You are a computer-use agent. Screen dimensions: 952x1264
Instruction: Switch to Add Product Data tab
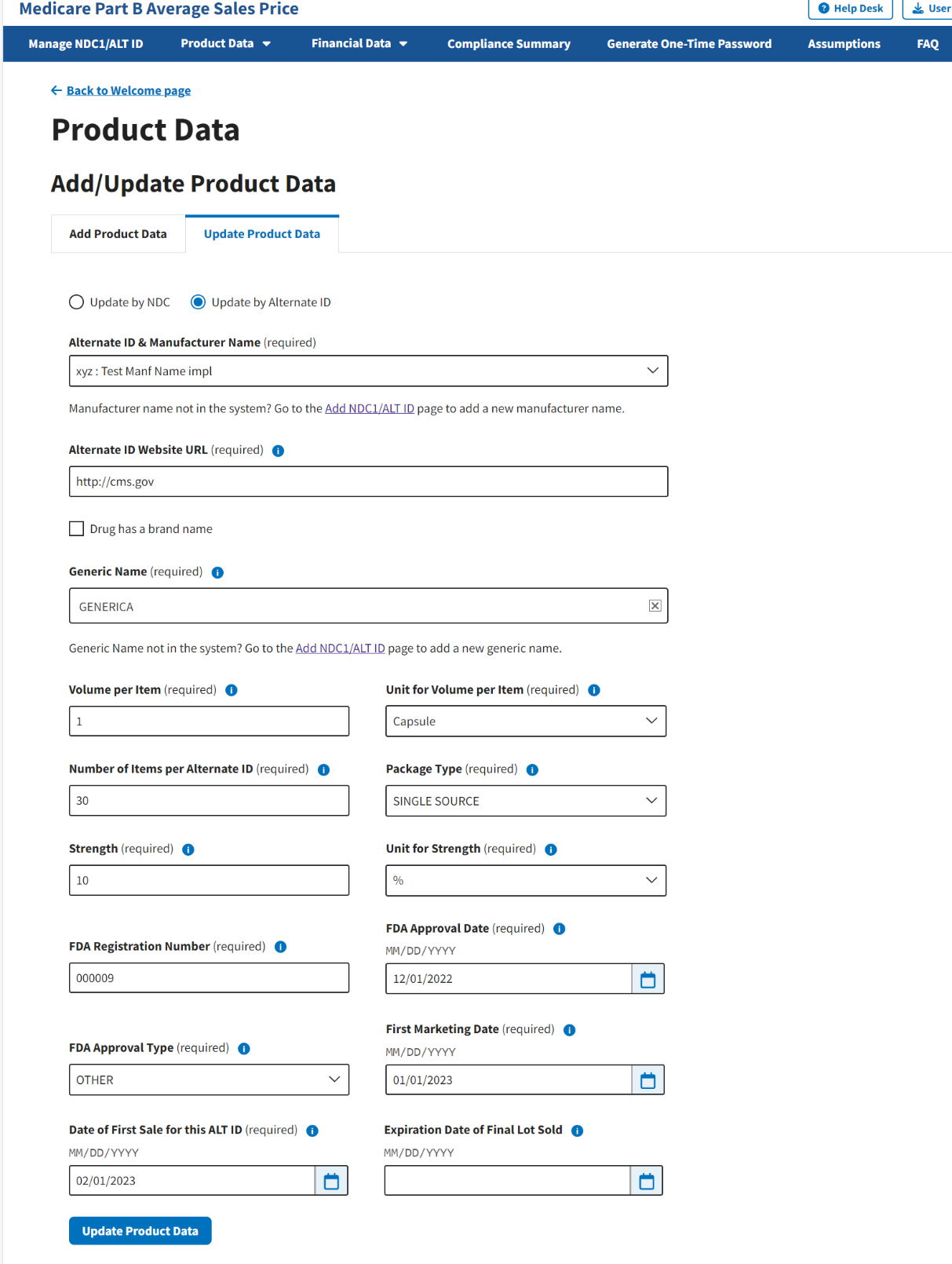pos(118,234)
